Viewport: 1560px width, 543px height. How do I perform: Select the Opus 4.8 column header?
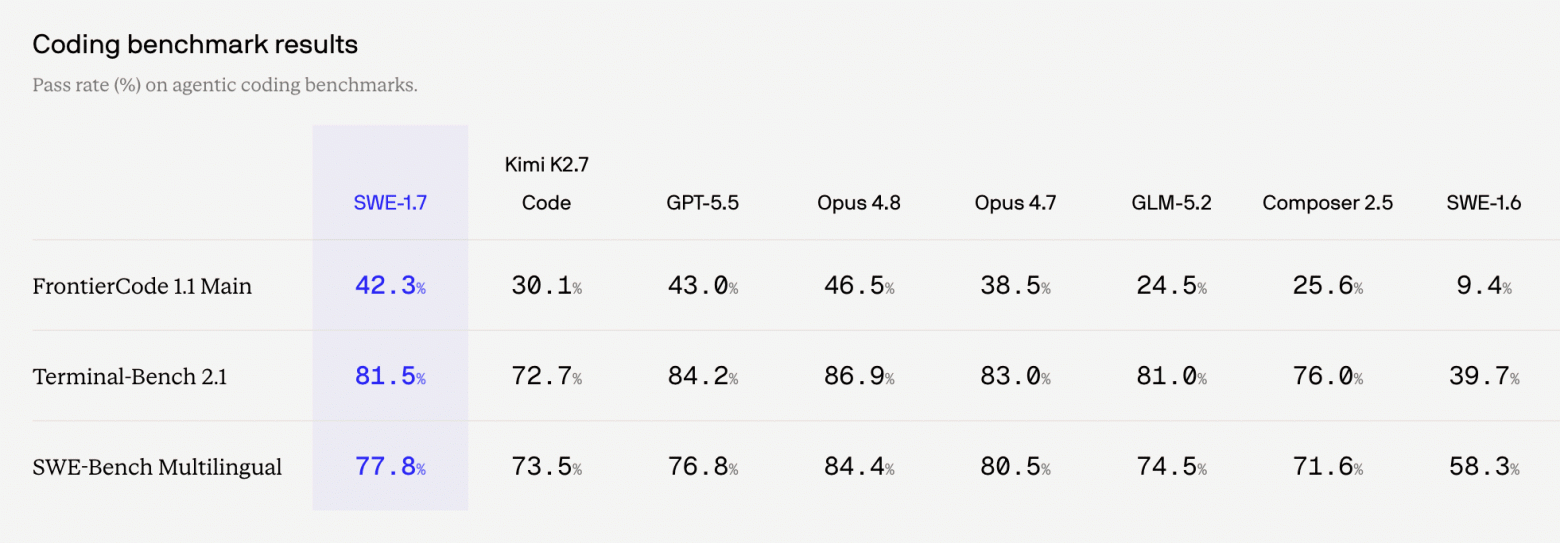tap(859, 202)
